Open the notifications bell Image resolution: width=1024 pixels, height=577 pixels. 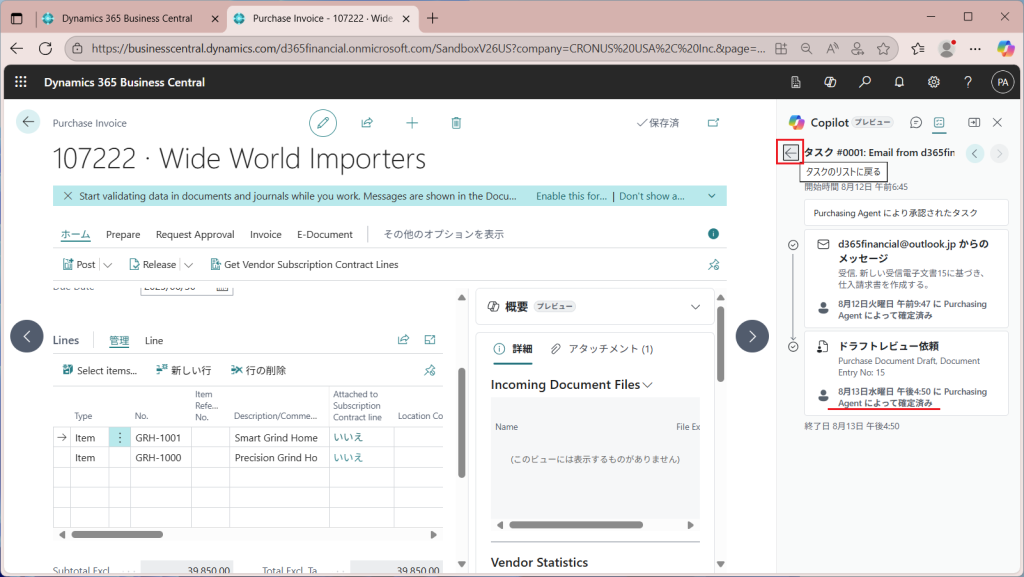point(899,82)
